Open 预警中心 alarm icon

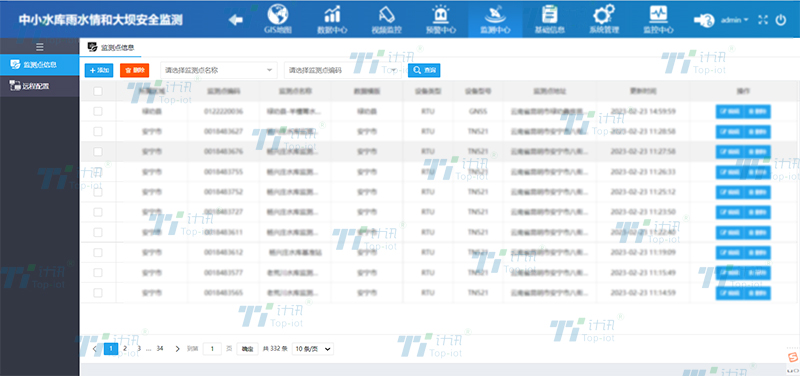(x=440, y=14)
